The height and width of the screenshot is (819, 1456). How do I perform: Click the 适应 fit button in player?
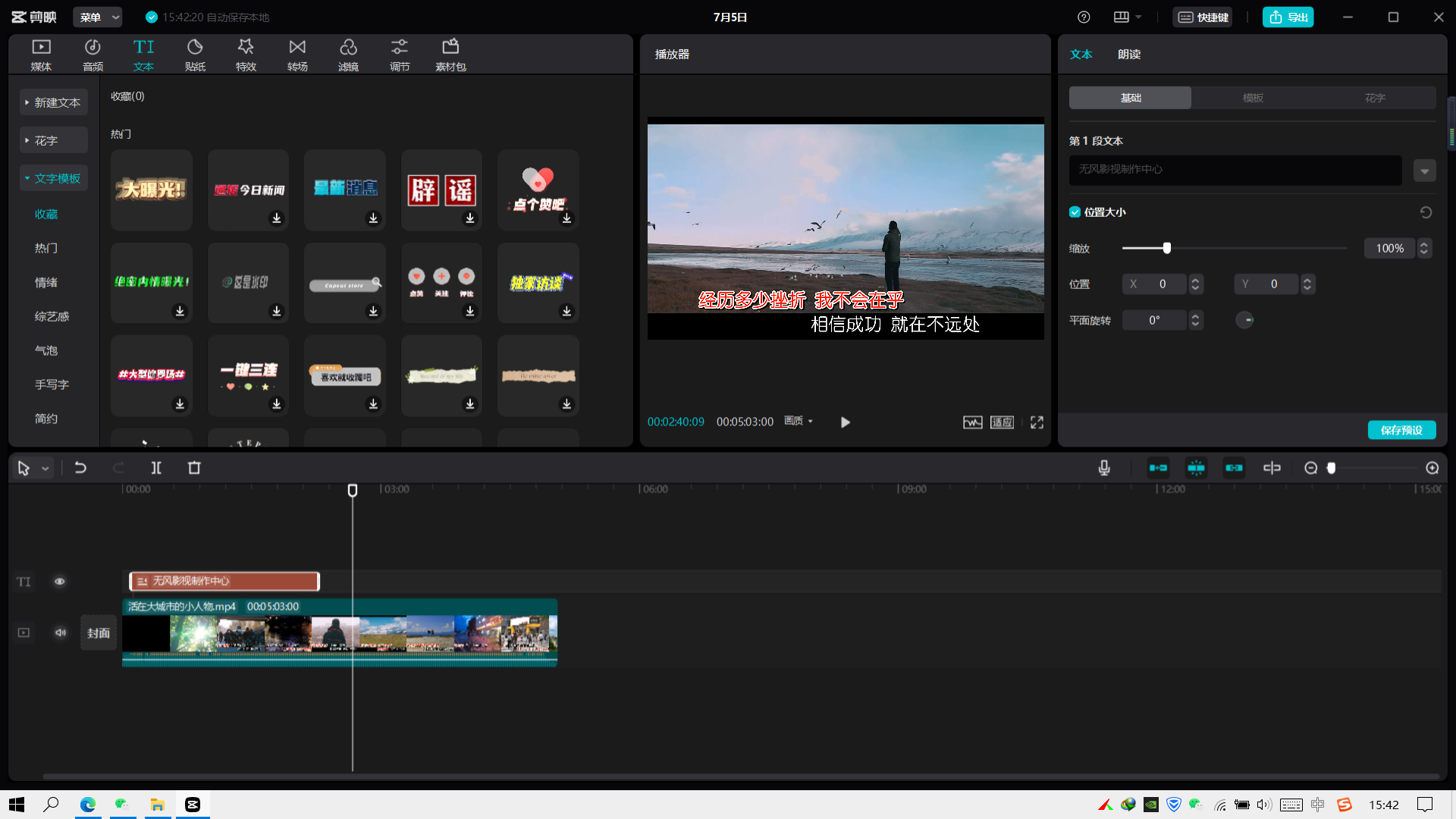(x=1002, y=422)
